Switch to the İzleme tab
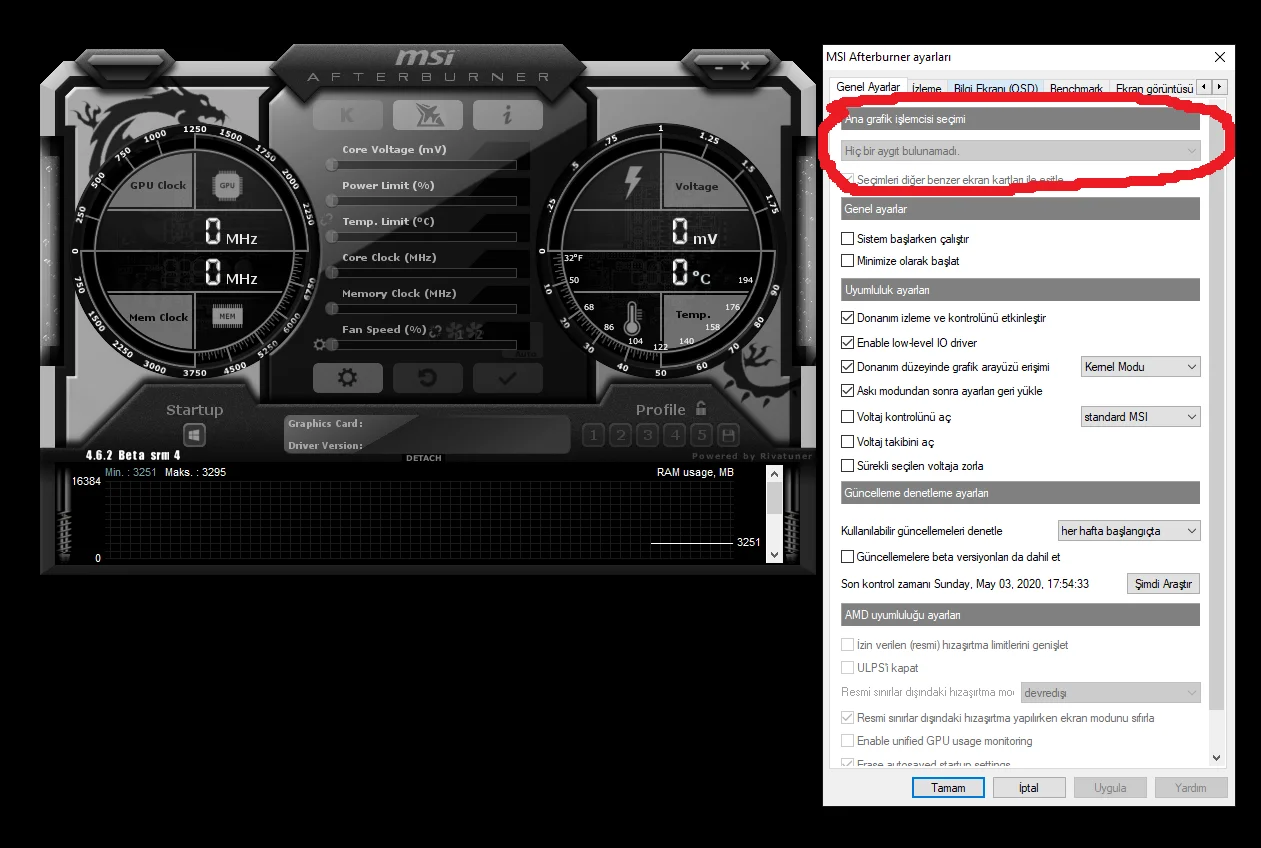The width and height of the screenshot is (1261, 848). tap(927, 89)
